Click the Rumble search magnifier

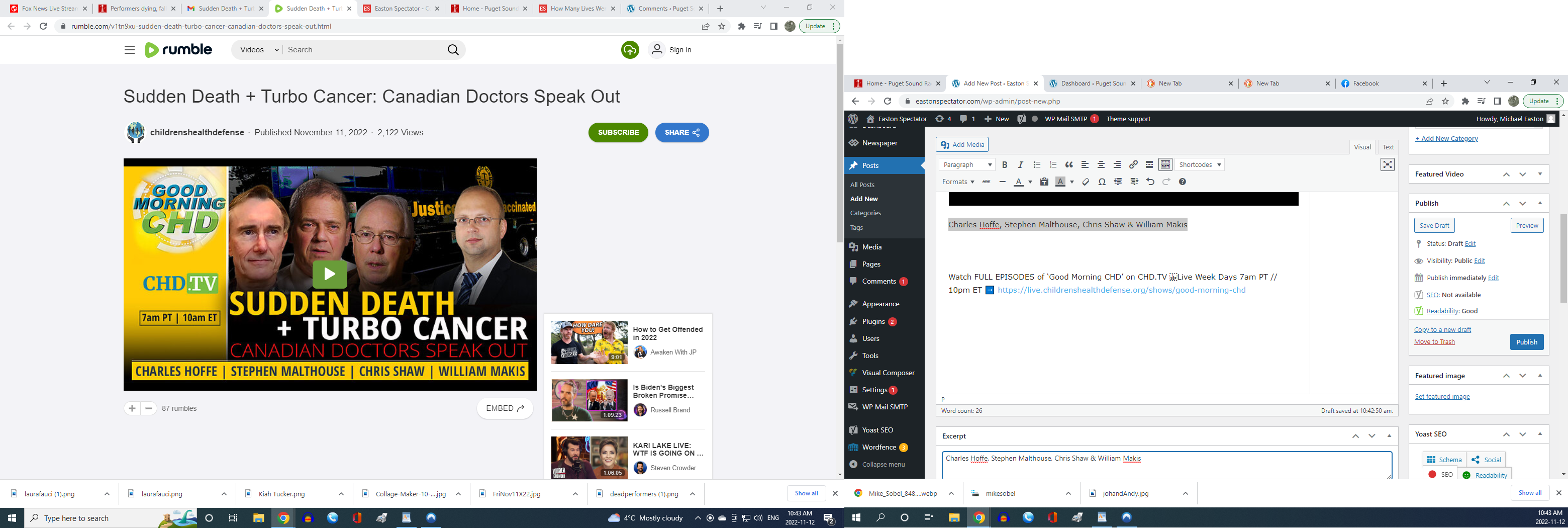pos(453,50)
